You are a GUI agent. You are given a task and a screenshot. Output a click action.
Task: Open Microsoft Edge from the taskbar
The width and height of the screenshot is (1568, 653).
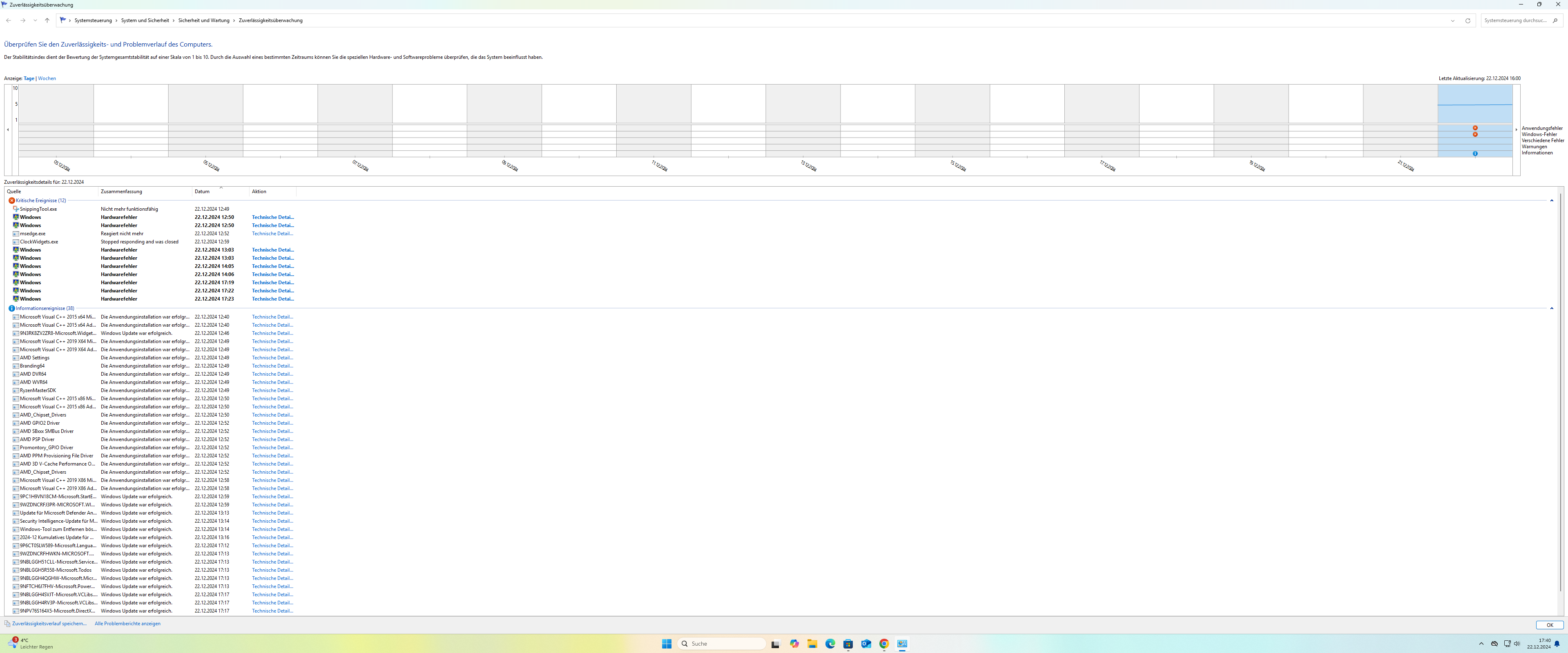(830, 644)
